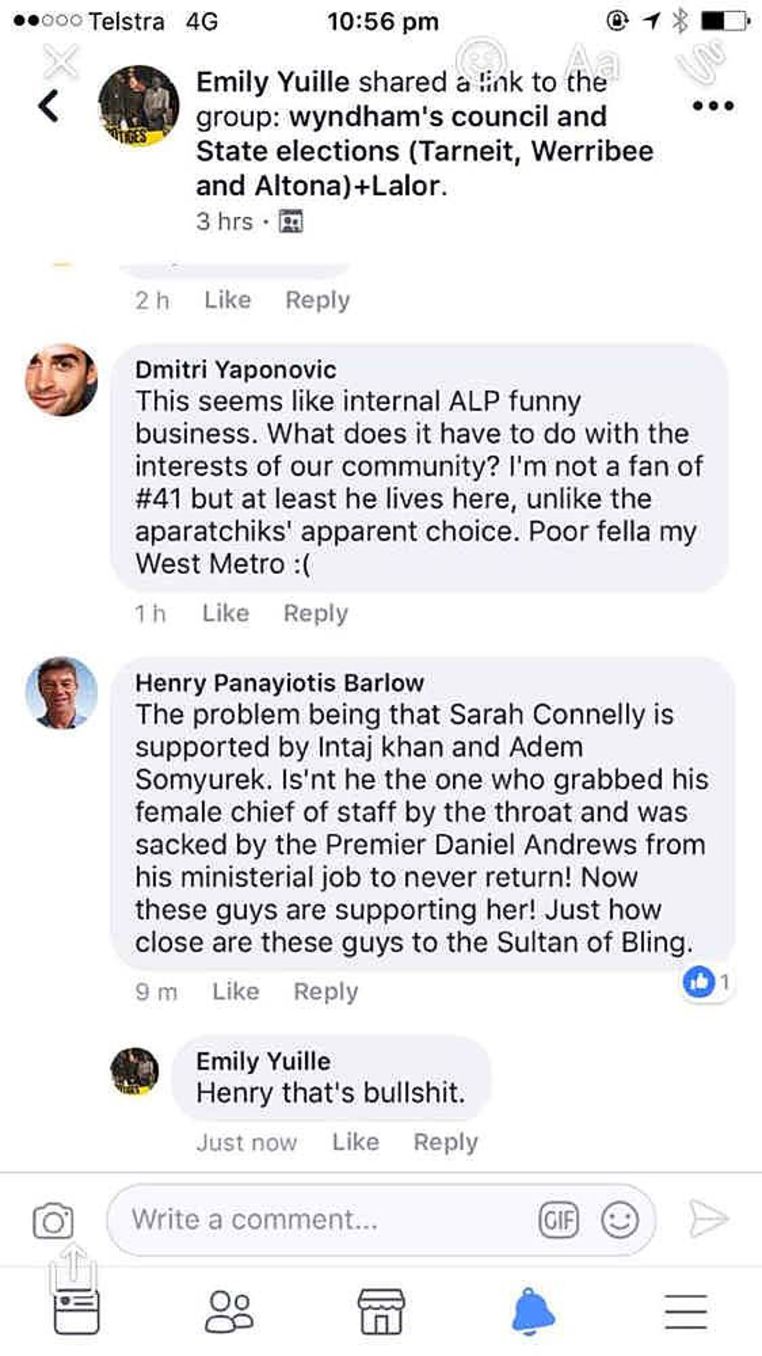Open the Friends tab icon
This screenshot has height=1356, width=762.
tap(229, 1311)
